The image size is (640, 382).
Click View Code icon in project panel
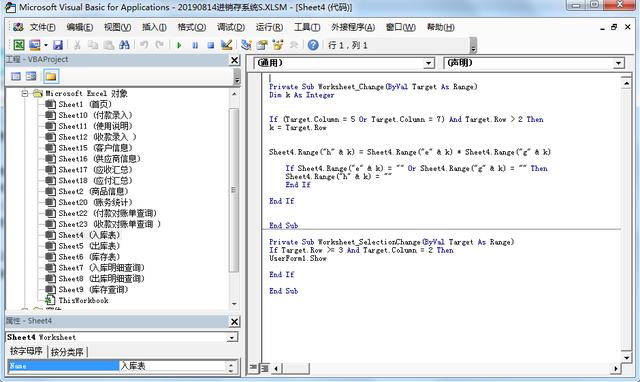[16, 76]
